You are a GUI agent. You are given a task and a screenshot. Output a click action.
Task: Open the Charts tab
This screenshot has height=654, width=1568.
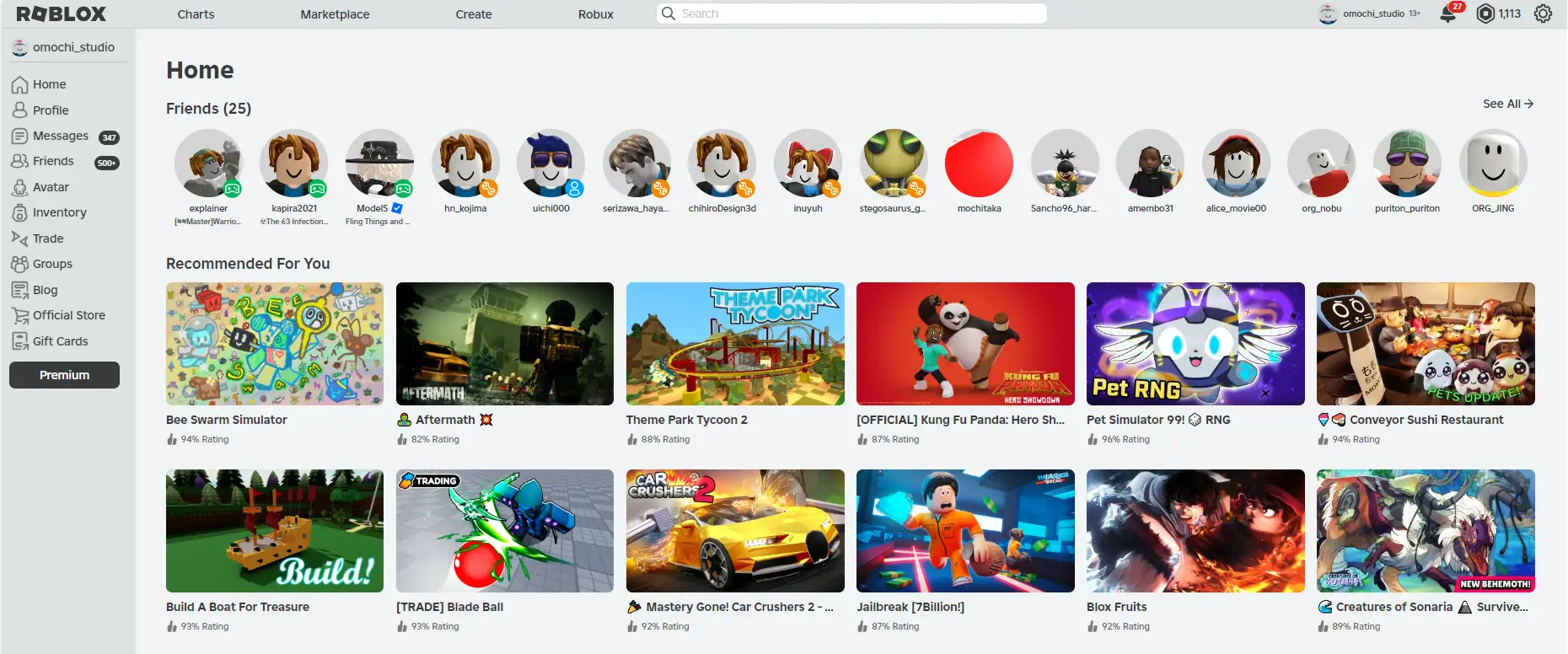pyautogui.click(x=196, y=14)
